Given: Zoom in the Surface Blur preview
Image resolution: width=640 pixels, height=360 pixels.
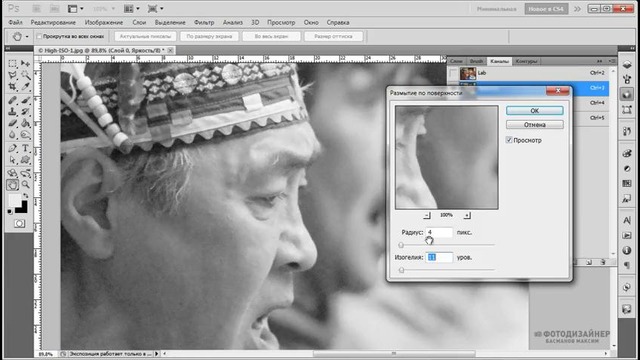Looking at the screenshot, I should pyautogui.click(x=467, y=215).
